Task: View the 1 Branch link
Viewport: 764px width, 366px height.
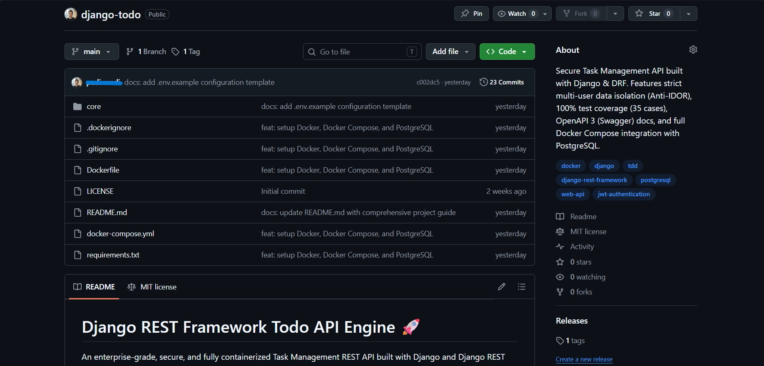Action: coord(146,52)
